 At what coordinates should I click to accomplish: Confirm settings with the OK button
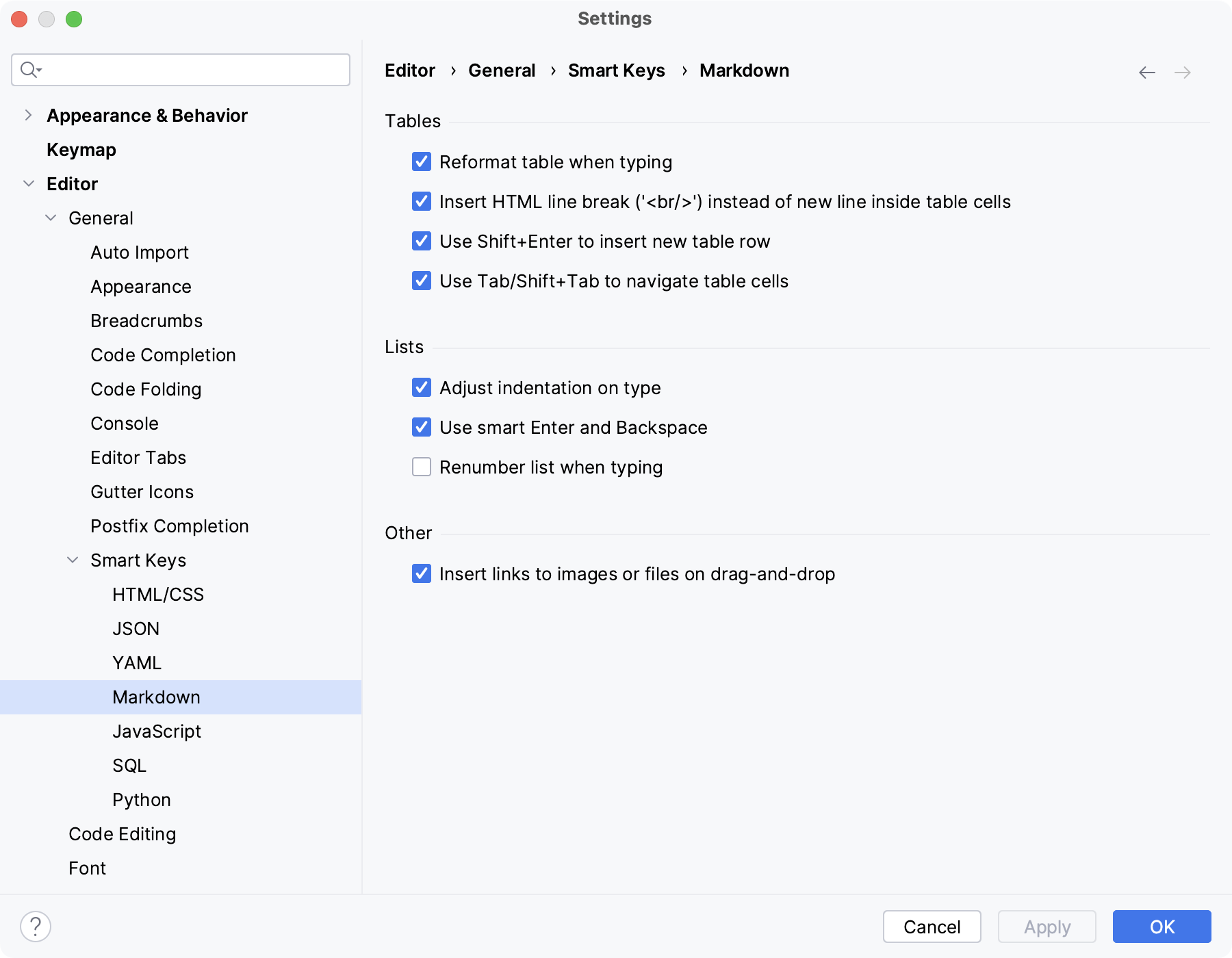pos(1162,927)
